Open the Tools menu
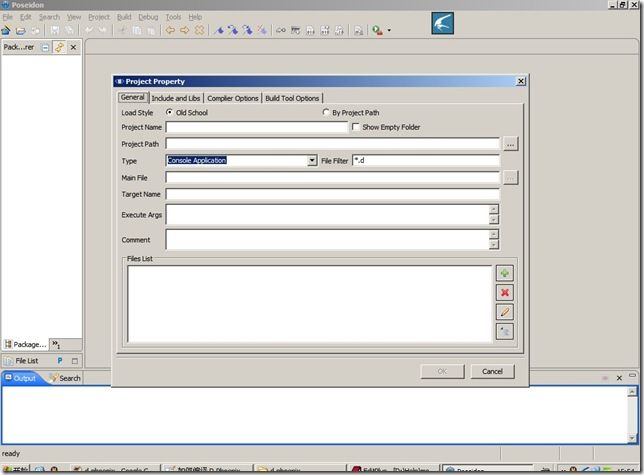Screen dimensions: 644x475 pyautogui.click(x=173, y=17)
